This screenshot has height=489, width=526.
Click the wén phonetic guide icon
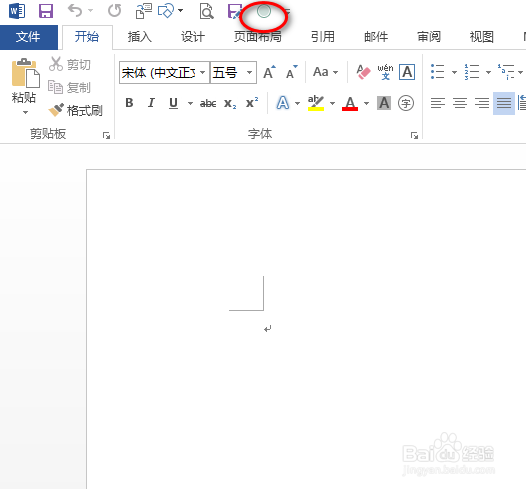tap(385, 72)
